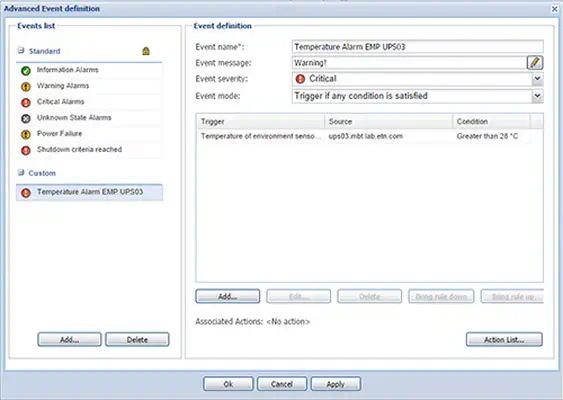
Task: Delete the selected event from Events list
Action: tap(137, 339)
